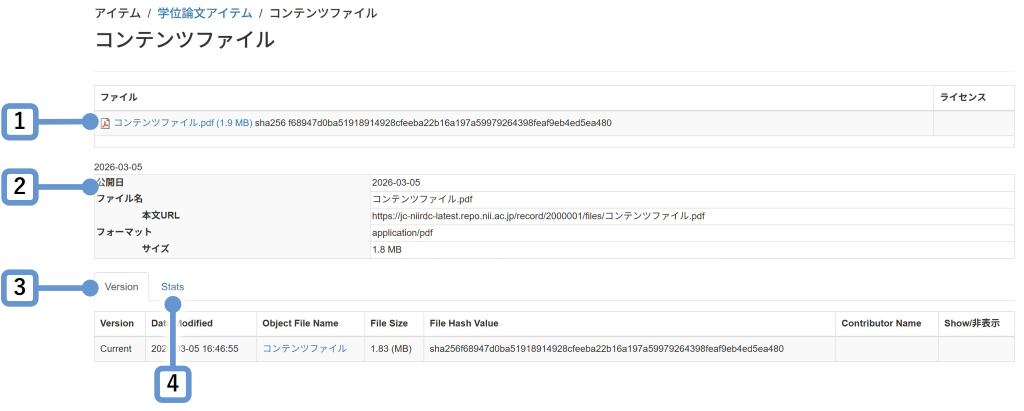Click the File Hash Value column header

[x=463, y=324]
